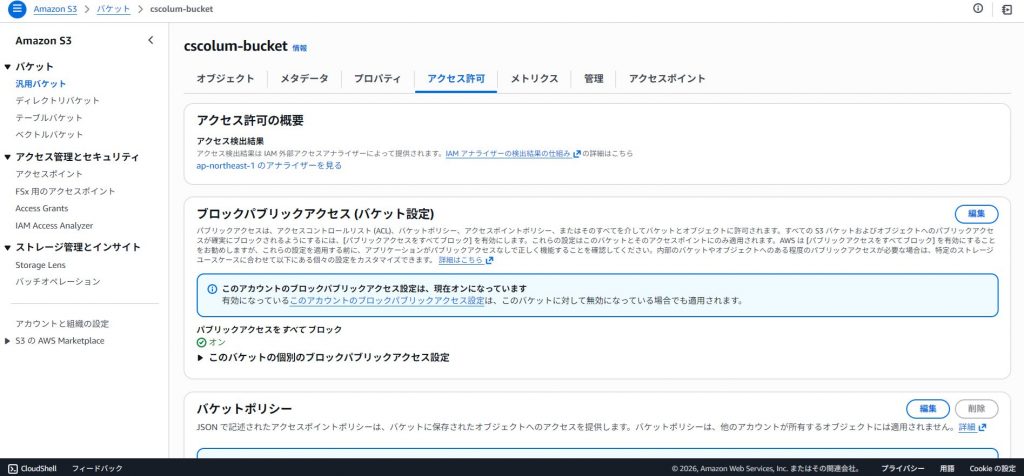Open ap-northeast-1 のアナライザーを見る link
This screenshot has height=476, width=1024.
coord(269,166)
